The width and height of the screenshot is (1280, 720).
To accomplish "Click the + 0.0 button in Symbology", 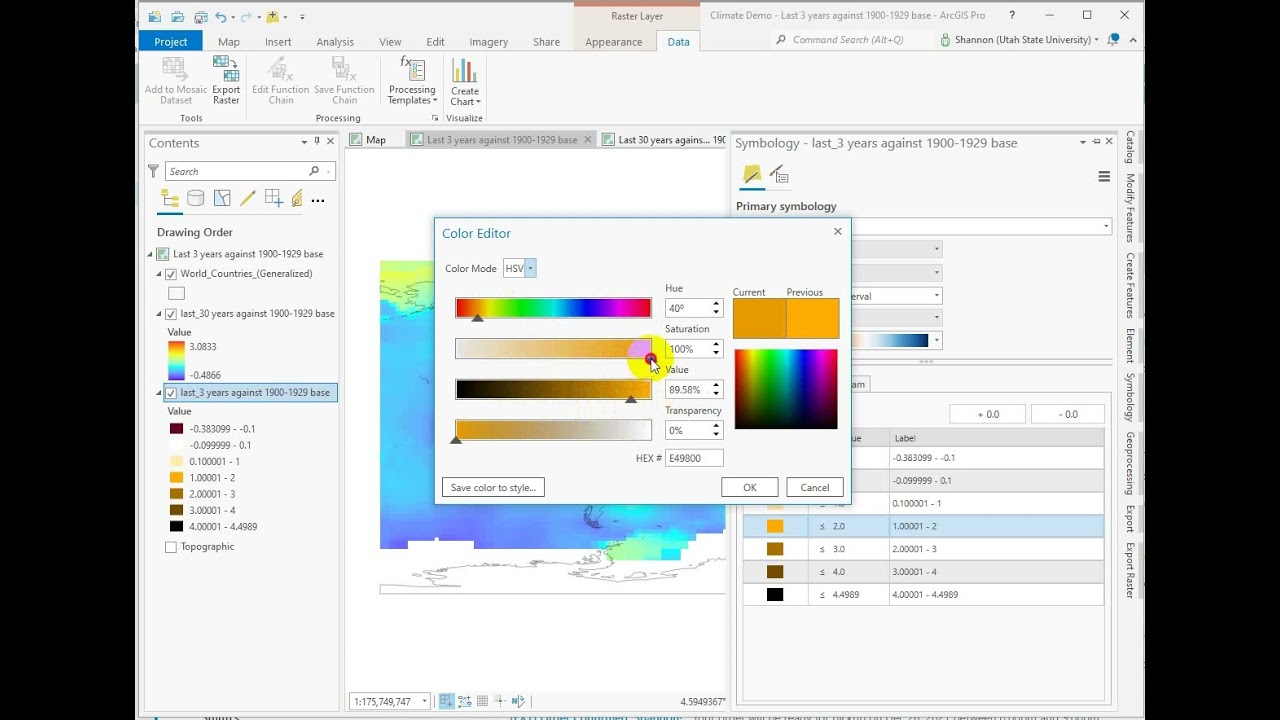I will [x=987, y=414].
